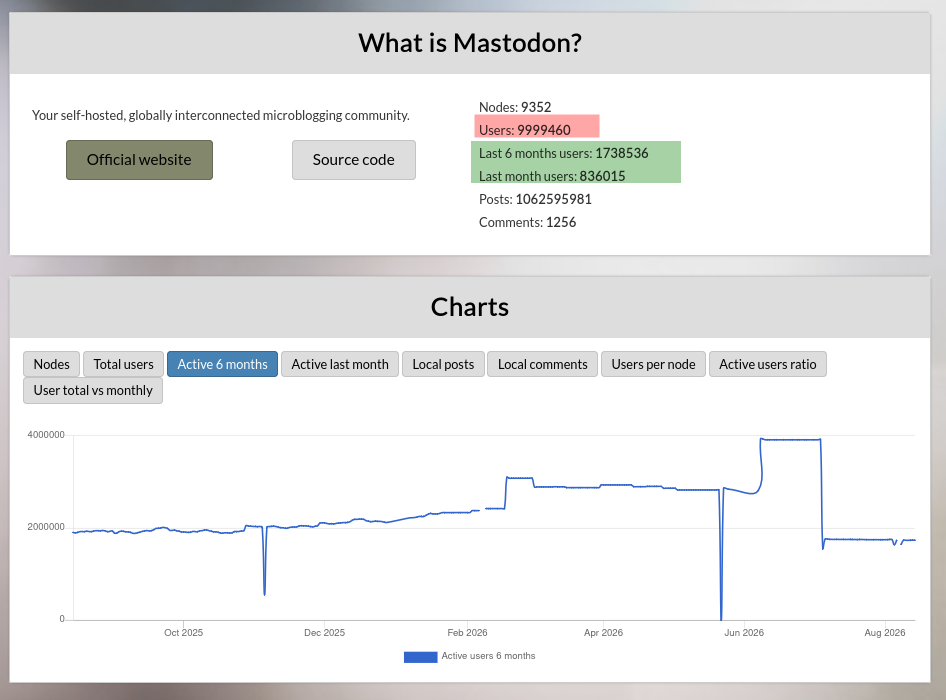
Task: Click the 'Comments: 1256' statistic
Action: coord(527,222)
